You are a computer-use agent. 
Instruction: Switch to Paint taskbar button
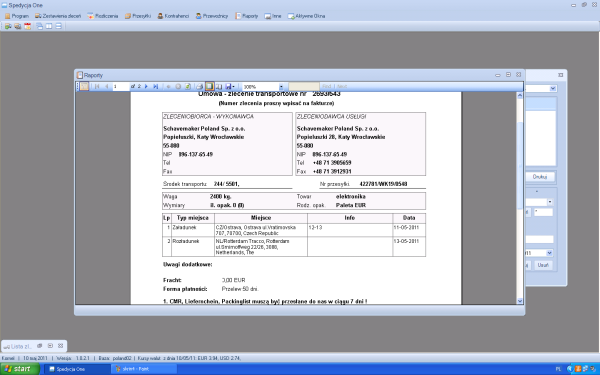coord(143,369)
